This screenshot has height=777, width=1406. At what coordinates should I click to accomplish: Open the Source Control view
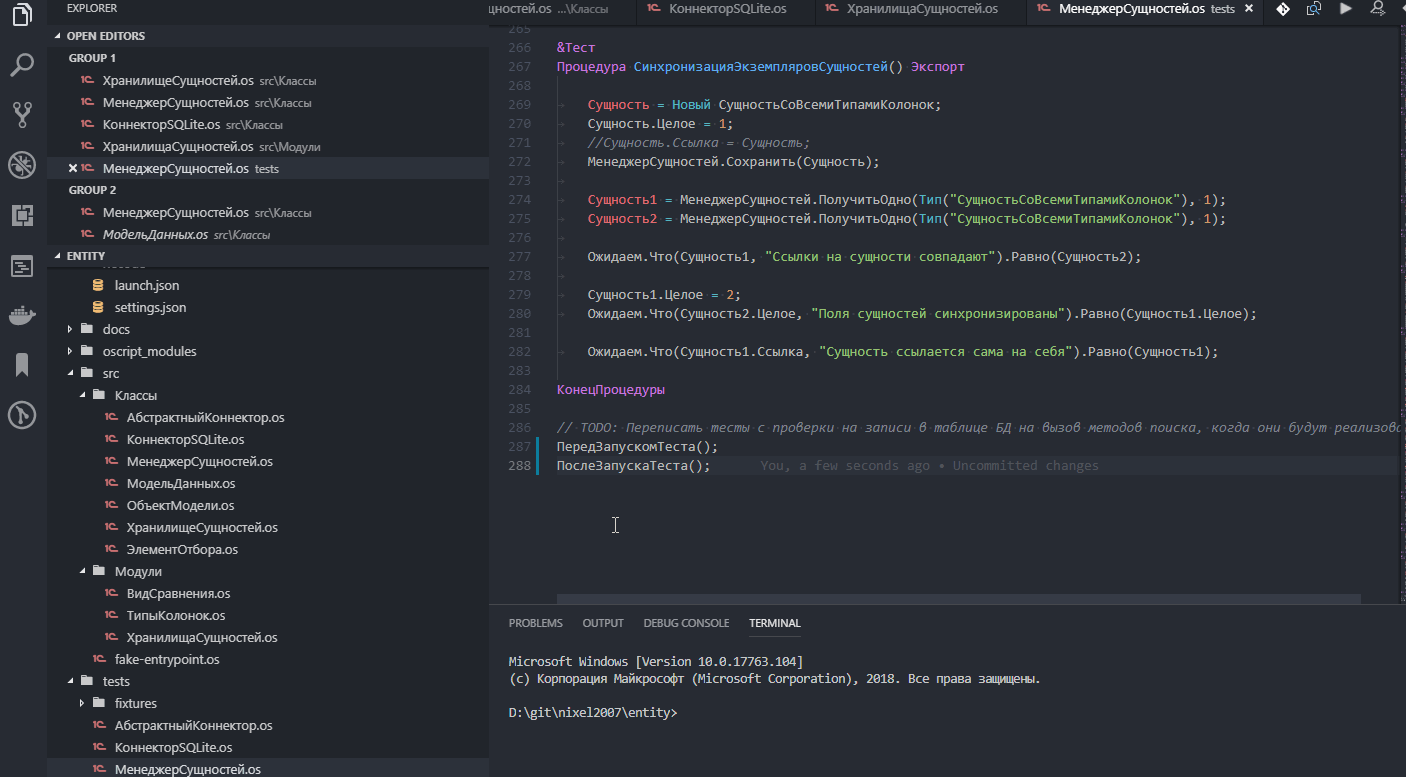point(21,114)
